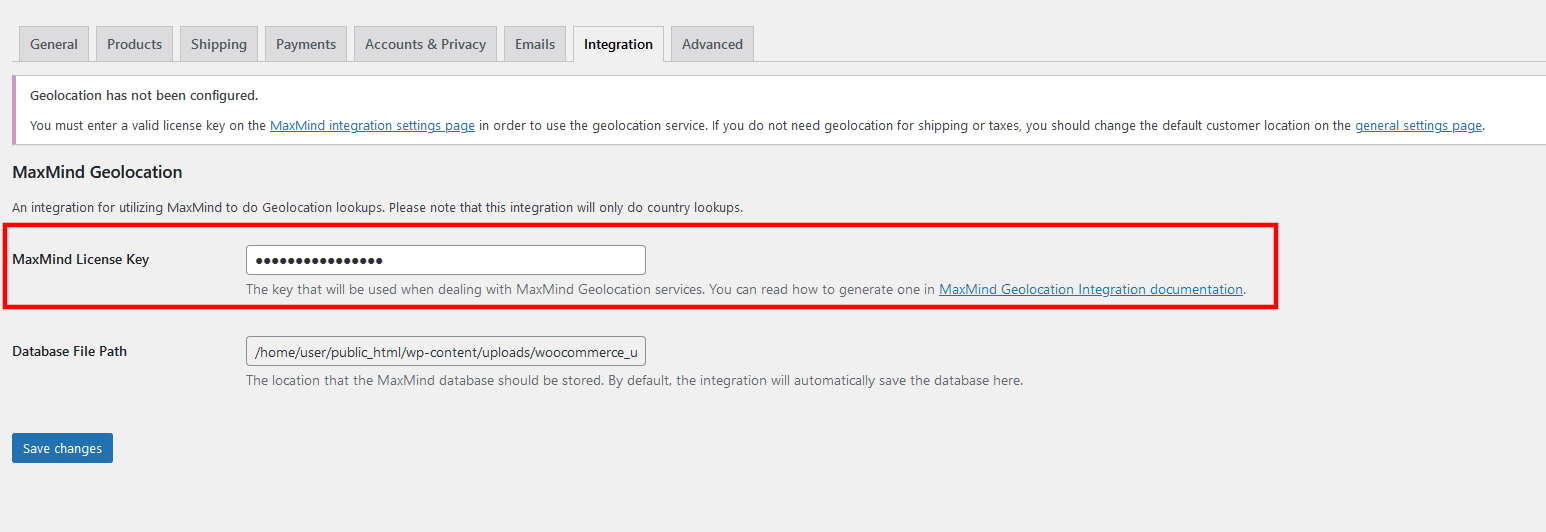1546x532 pixels.
Task: Click the Save changes button
Action: coord(62,448)
